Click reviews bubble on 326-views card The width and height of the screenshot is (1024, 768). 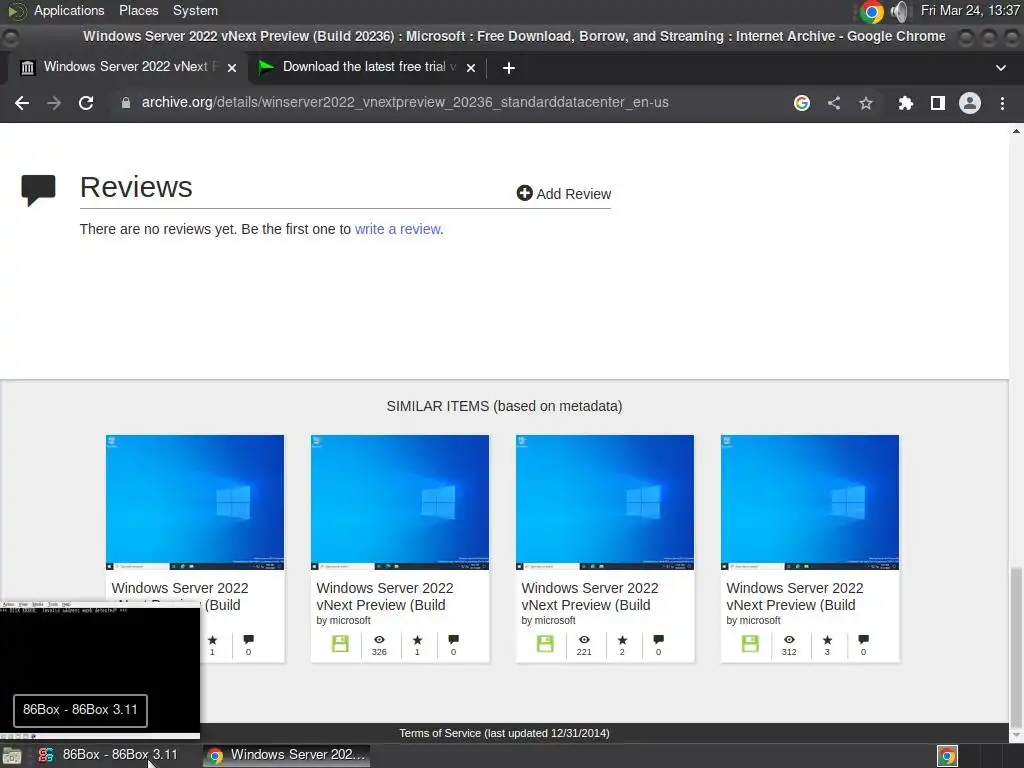tap(453, 639)
